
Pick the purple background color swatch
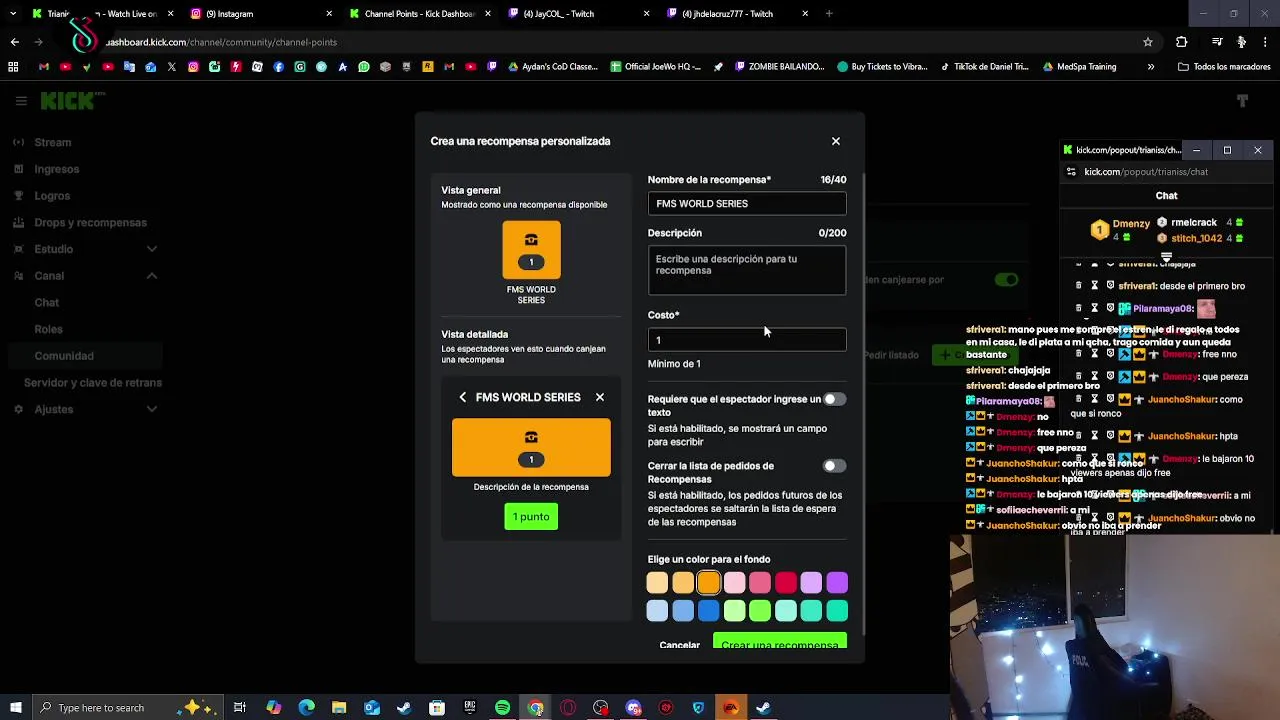click(x=837, y=583)
